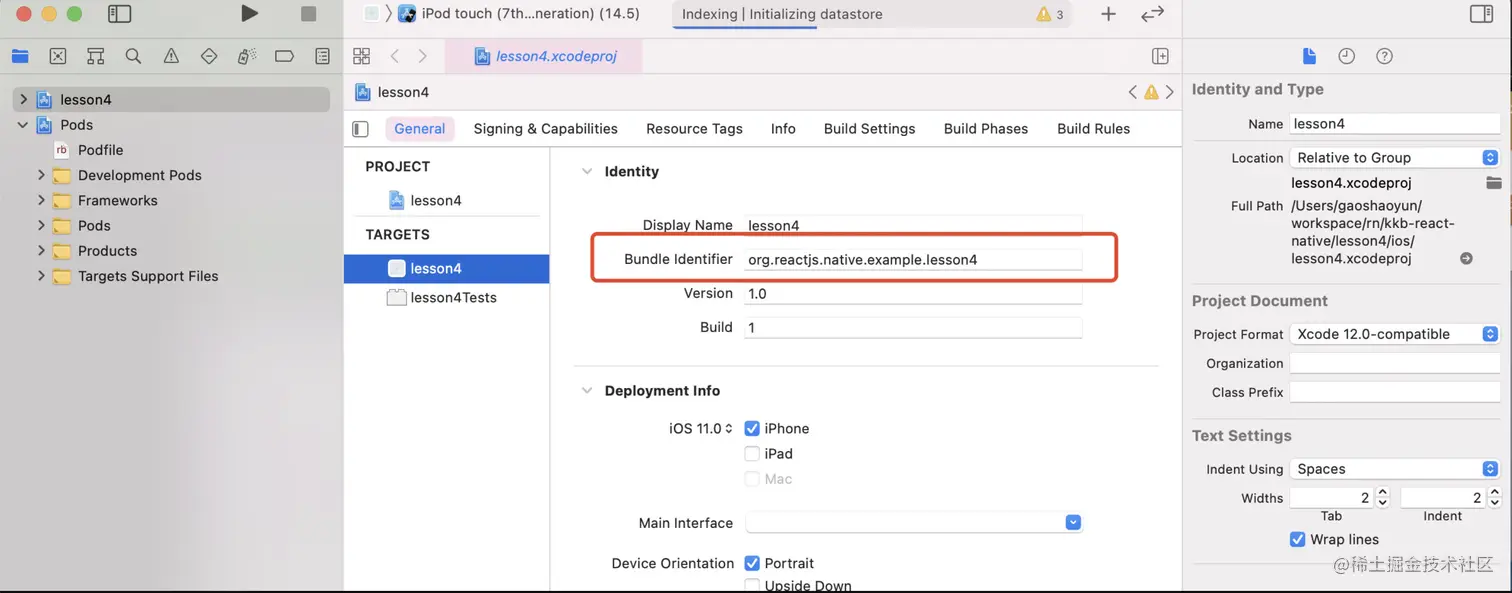Image resolution: width=1512 pixels, height=593 pixels.
Task: Open the Find navigator magnifier icon
Action: pyautogui.click(x=133, y=56)
